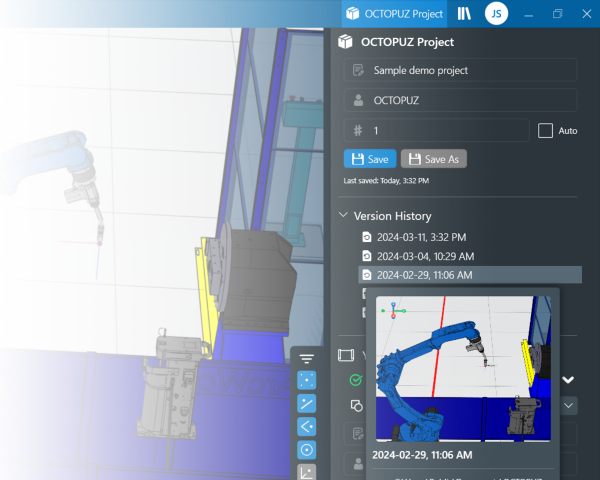Edit the OCTOPUZ author name field

point(460,100)
